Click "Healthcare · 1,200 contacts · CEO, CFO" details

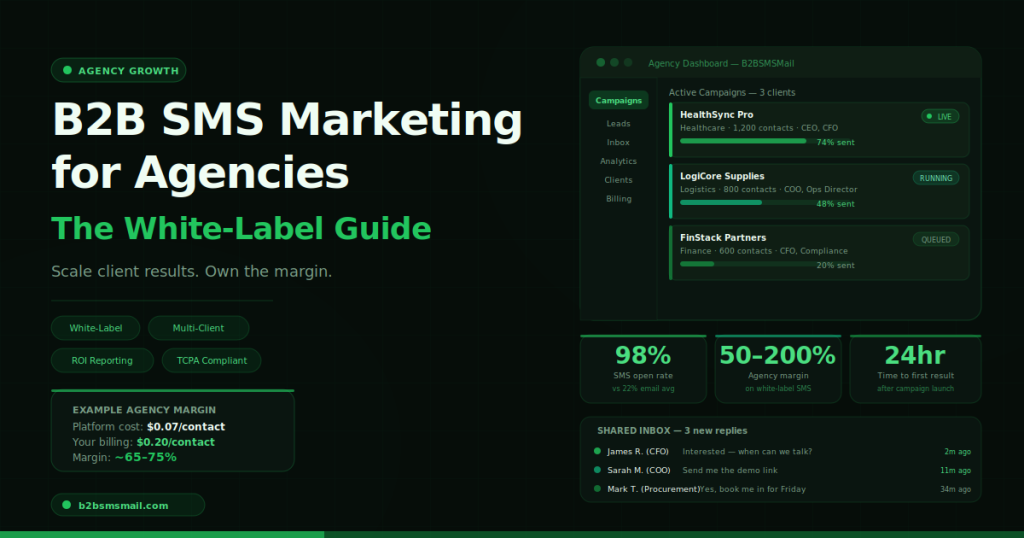pos(759,129)
